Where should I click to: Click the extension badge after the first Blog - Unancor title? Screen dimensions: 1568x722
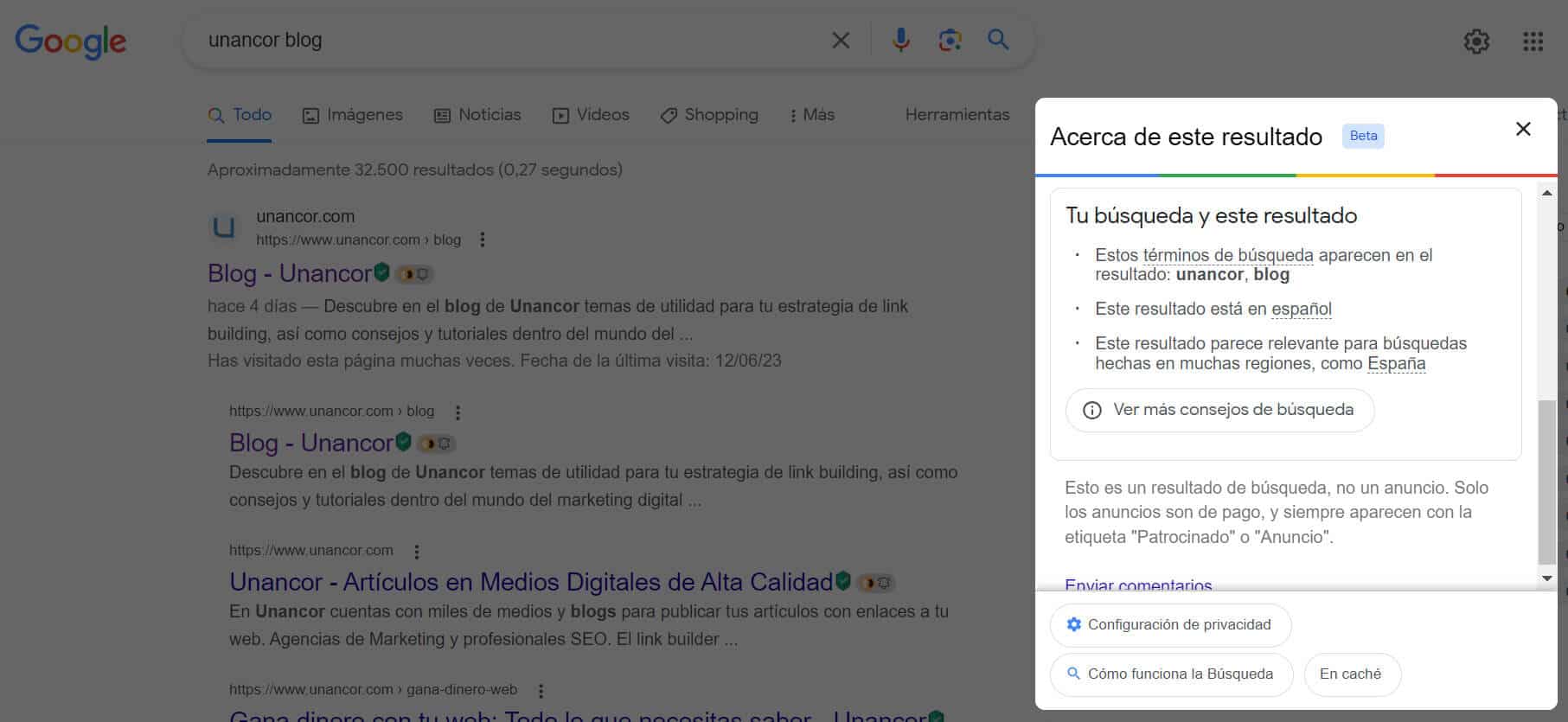tap(414, 274)
